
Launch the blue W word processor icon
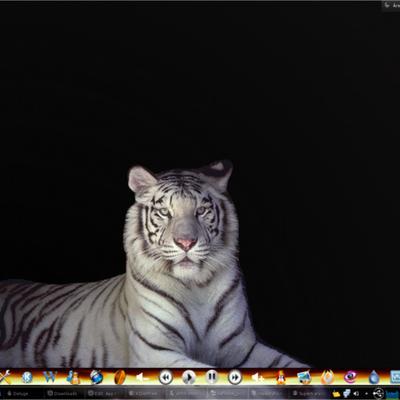pos(50,377)
